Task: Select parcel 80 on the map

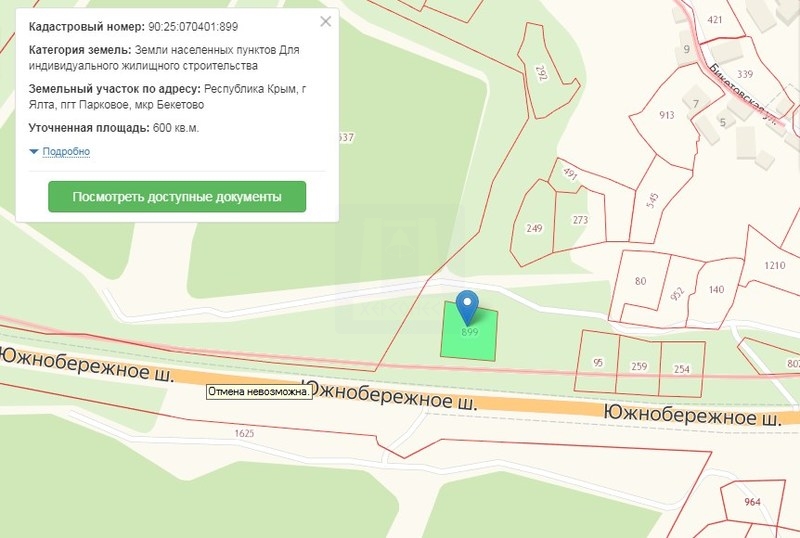Action: coord(640,281)
